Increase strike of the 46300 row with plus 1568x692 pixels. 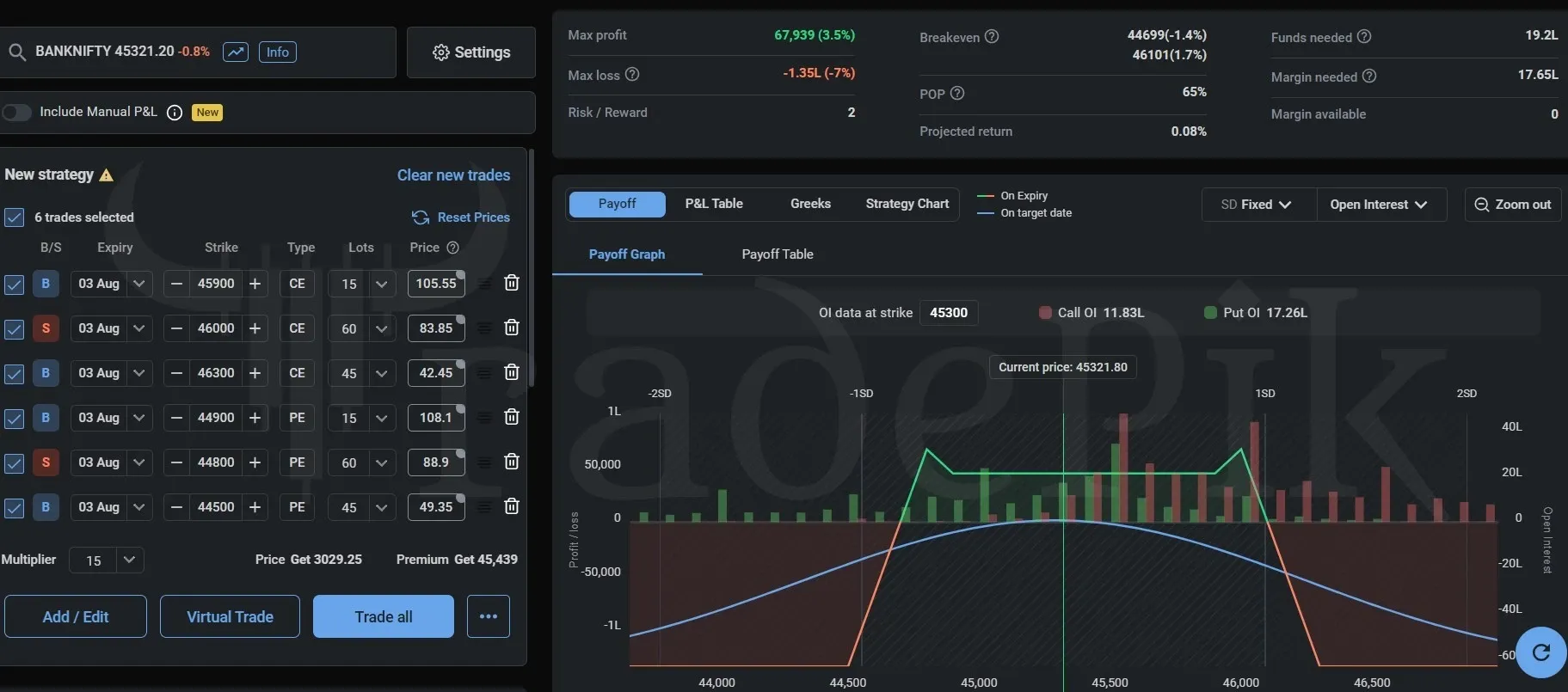pos(255,373)
